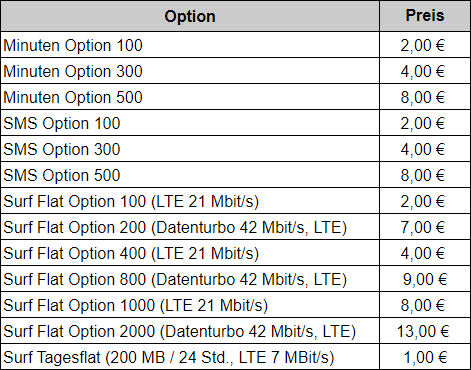Select the SMS Option 500 cell
This screenshot has height=370, width=471.
pyautogui.click(x=190, y=175)
